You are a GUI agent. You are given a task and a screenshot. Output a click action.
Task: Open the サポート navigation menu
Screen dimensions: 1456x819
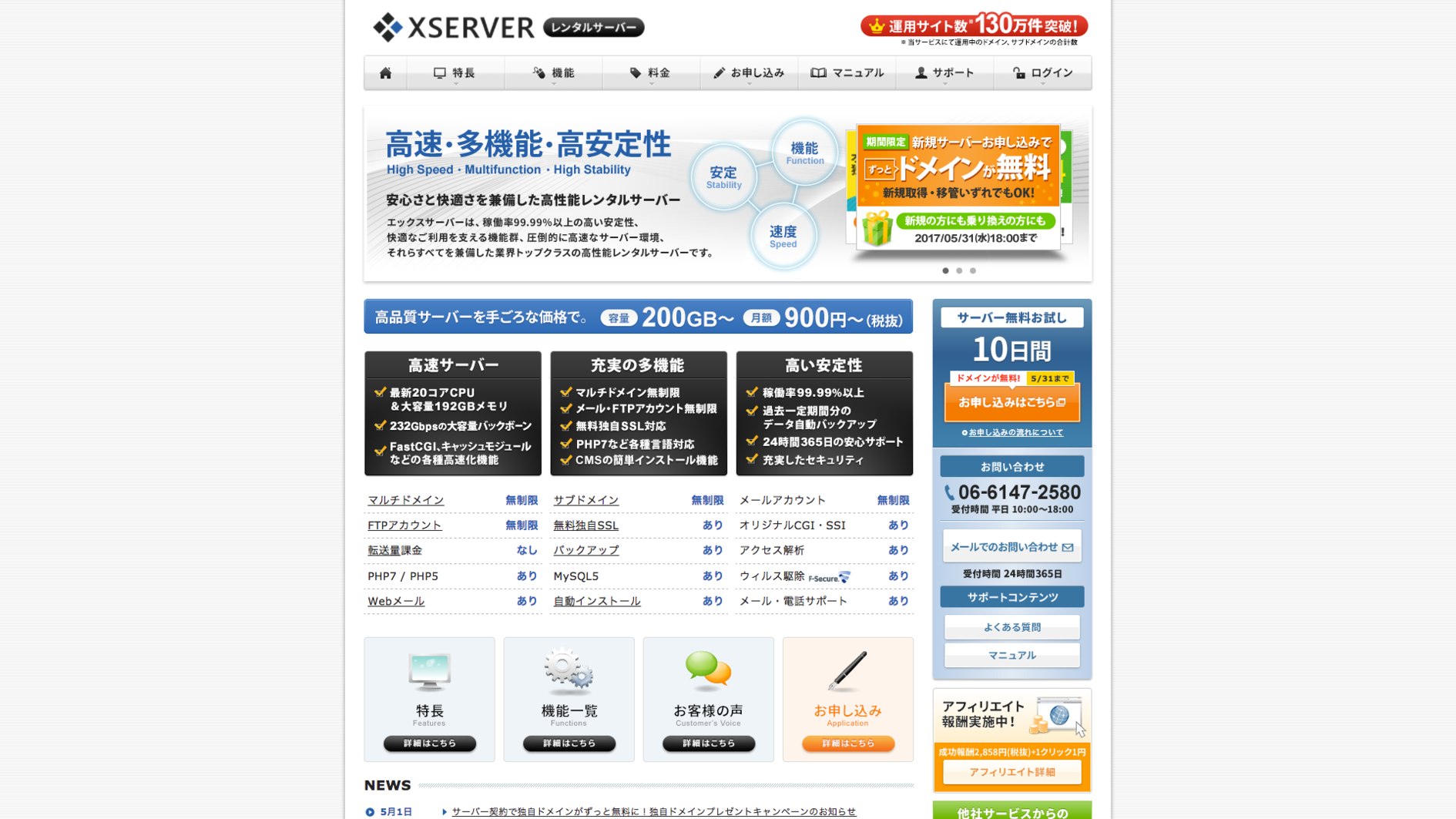[944, 73]
